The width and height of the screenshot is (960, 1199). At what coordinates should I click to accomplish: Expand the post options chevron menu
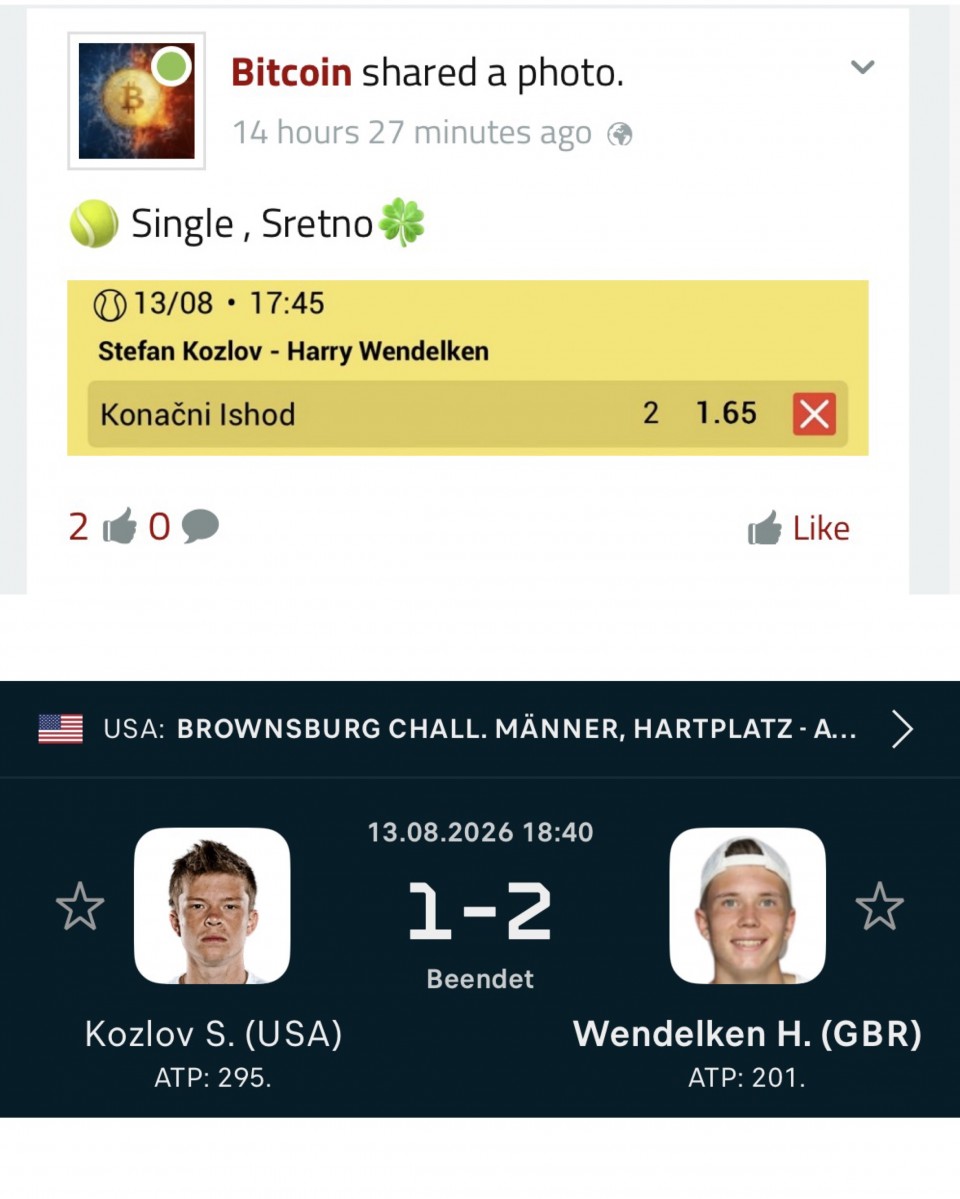862,67
